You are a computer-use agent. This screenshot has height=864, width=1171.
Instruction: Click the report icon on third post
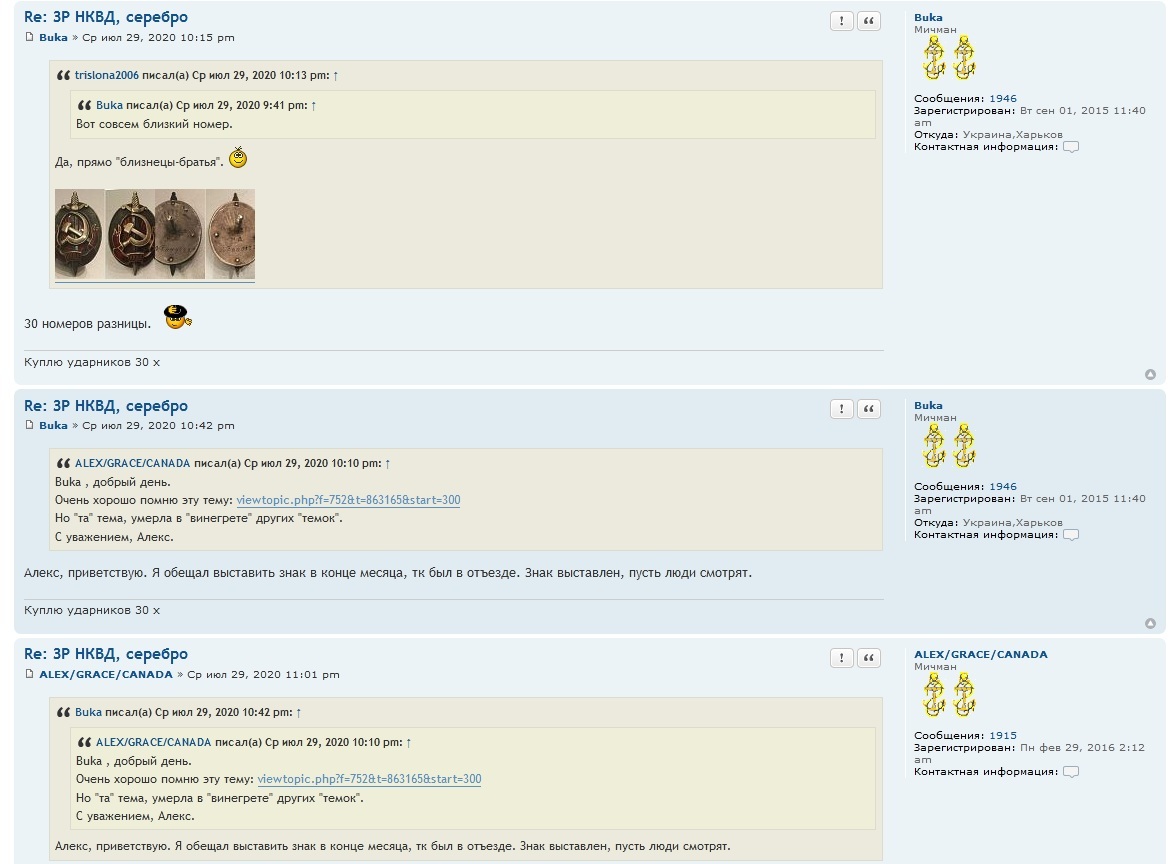click(x=842, y=658)
